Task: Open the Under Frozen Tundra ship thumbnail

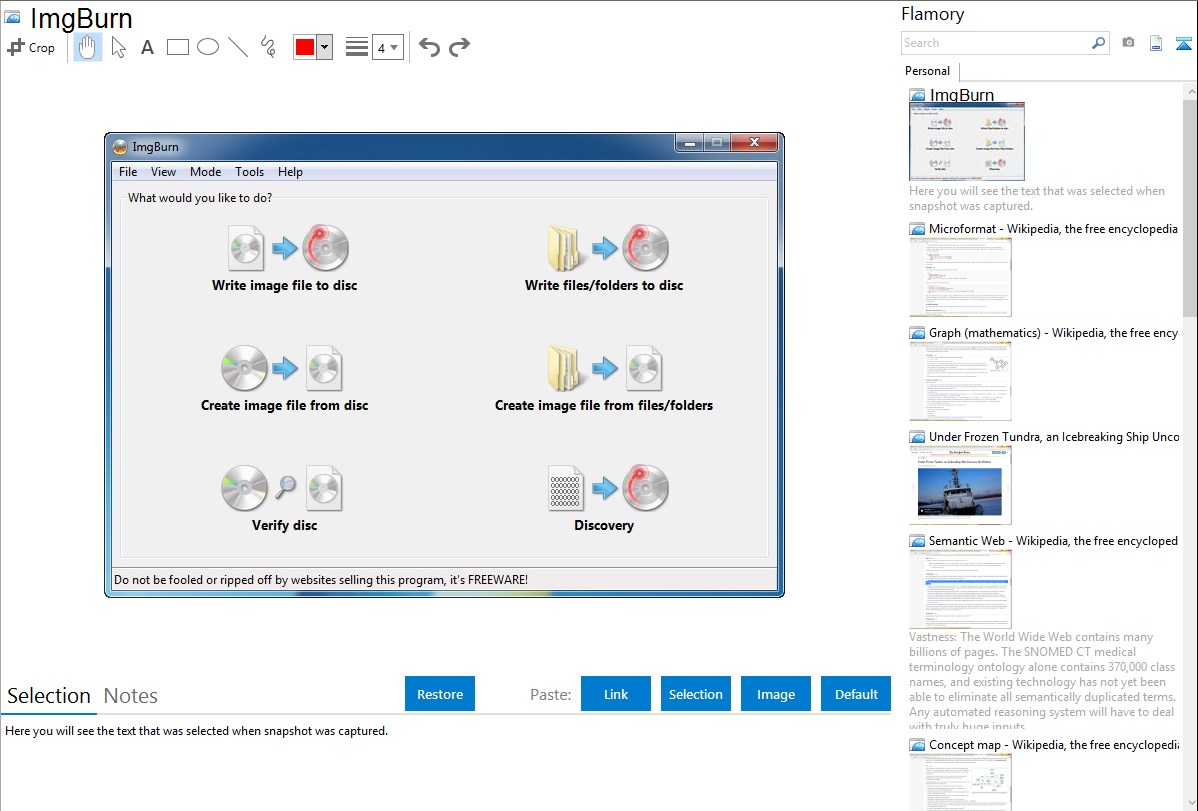Action: (960, 485)
